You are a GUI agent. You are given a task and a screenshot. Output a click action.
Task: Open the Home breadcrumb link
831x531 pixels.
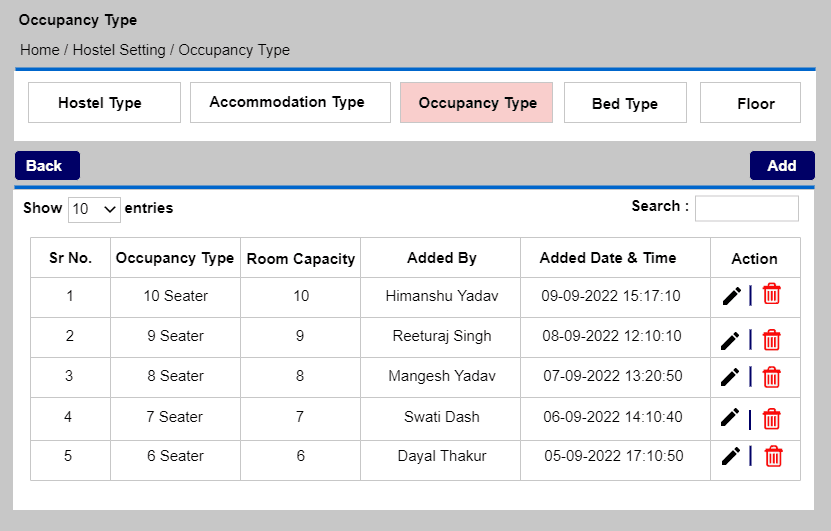click(40, 50)
